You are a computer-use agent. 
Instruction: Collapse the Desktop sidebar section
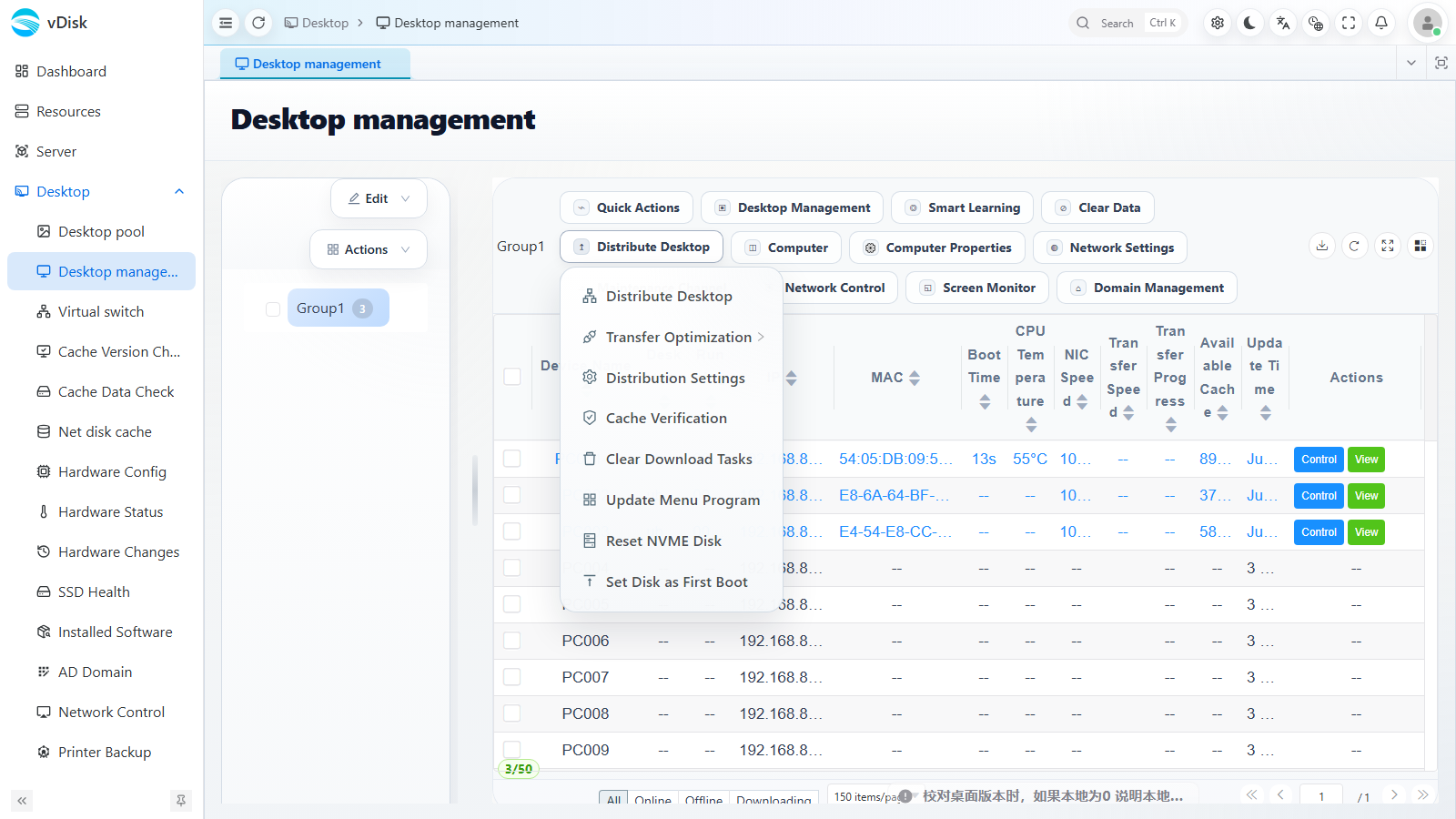tap(179, 191)
